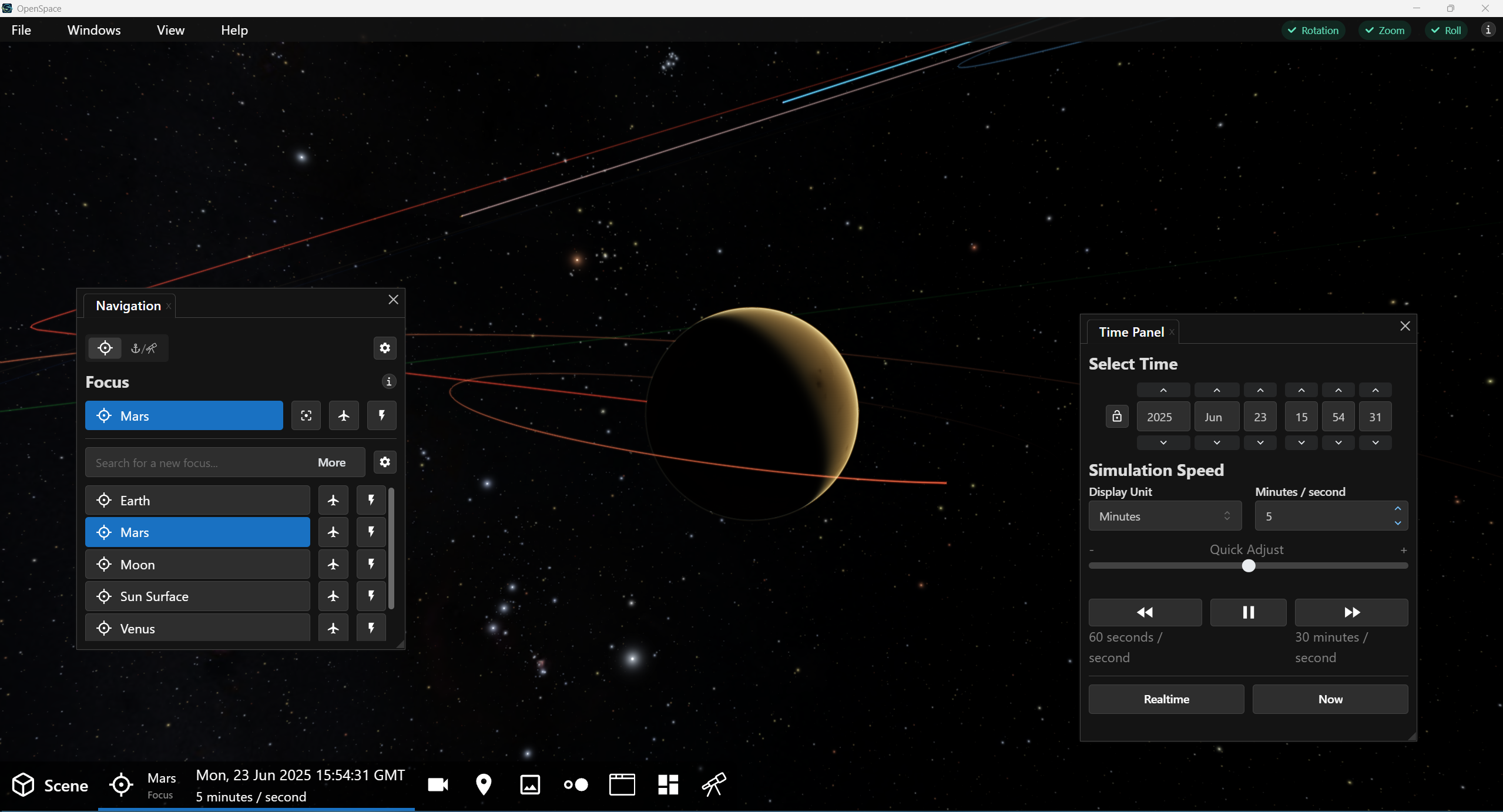Rewind at 60 seconds per second

[1145, 613]
